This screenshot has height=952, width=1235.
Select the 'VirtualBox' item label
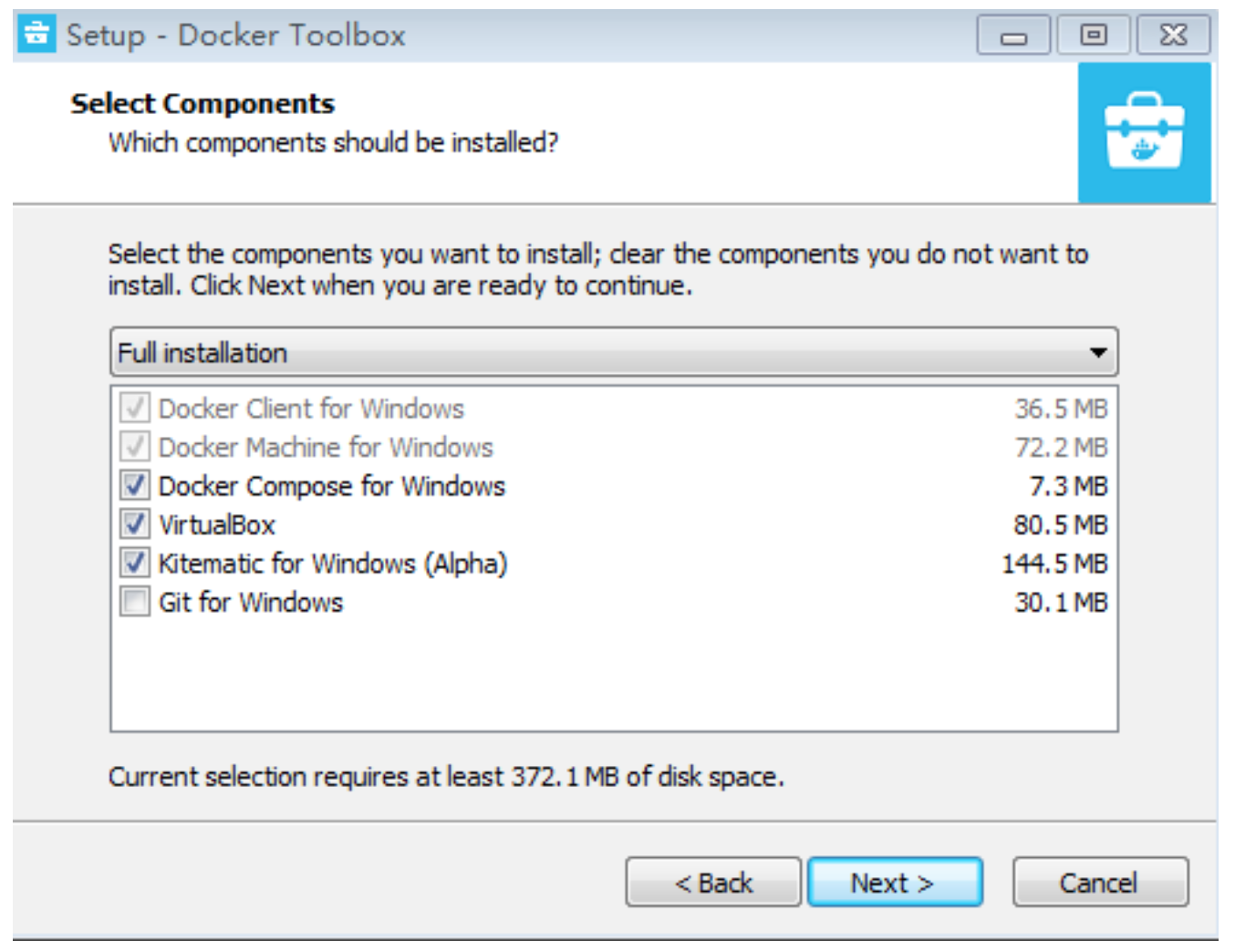(x=217, y=525)
